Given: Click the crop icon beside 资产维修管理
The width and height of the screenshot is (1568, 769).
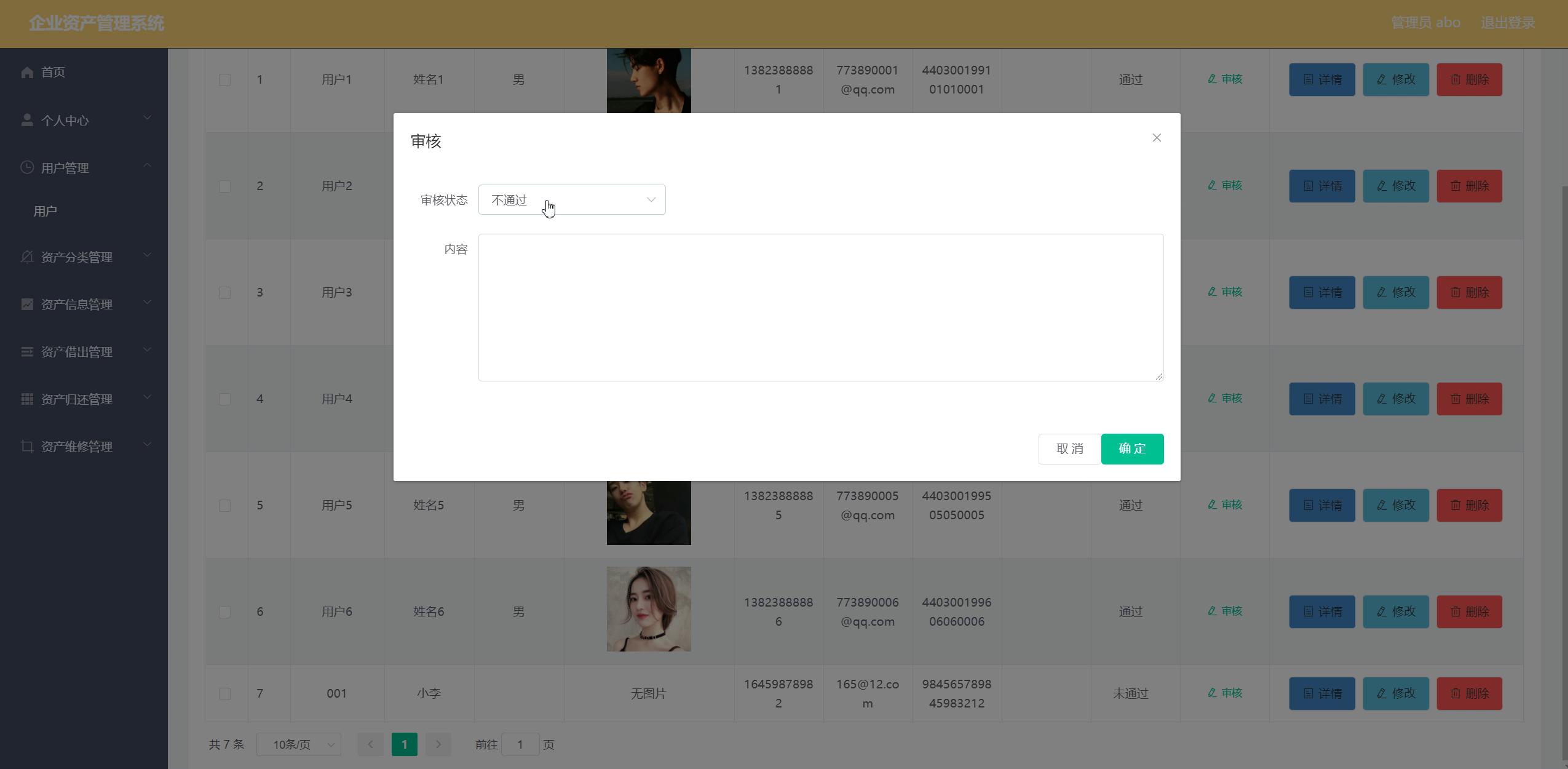Looking at the screenshot, I should (27, 447).
